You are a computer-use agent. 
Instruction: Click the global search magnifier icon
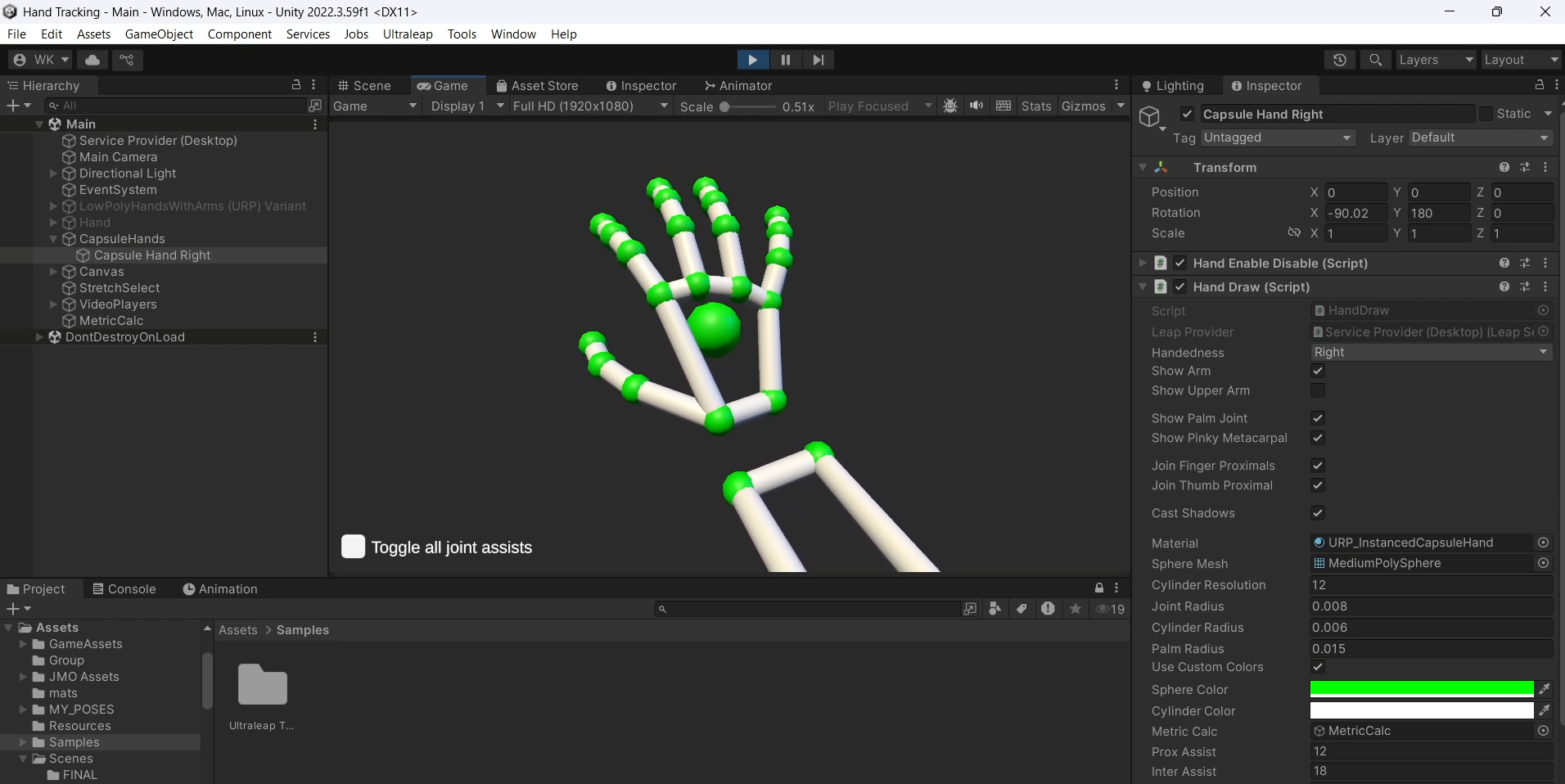(x=1375, y=60)
